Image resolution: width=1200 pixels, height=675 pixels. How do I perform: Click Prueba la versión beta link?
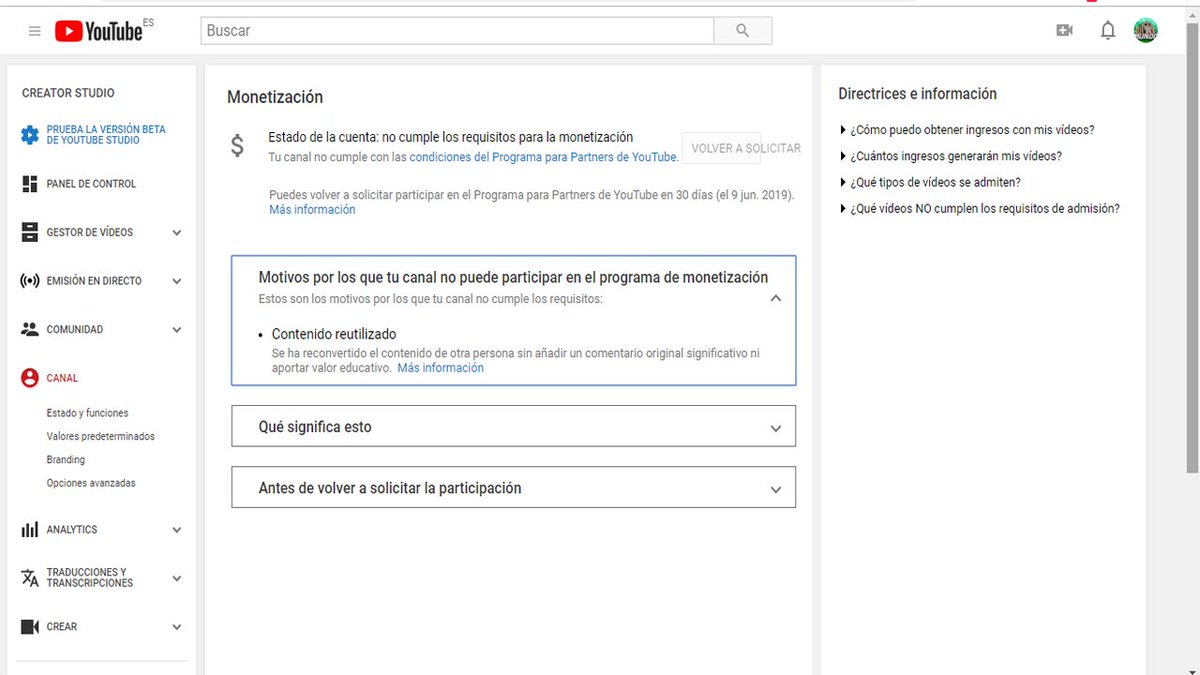click(x=106, y=135)
